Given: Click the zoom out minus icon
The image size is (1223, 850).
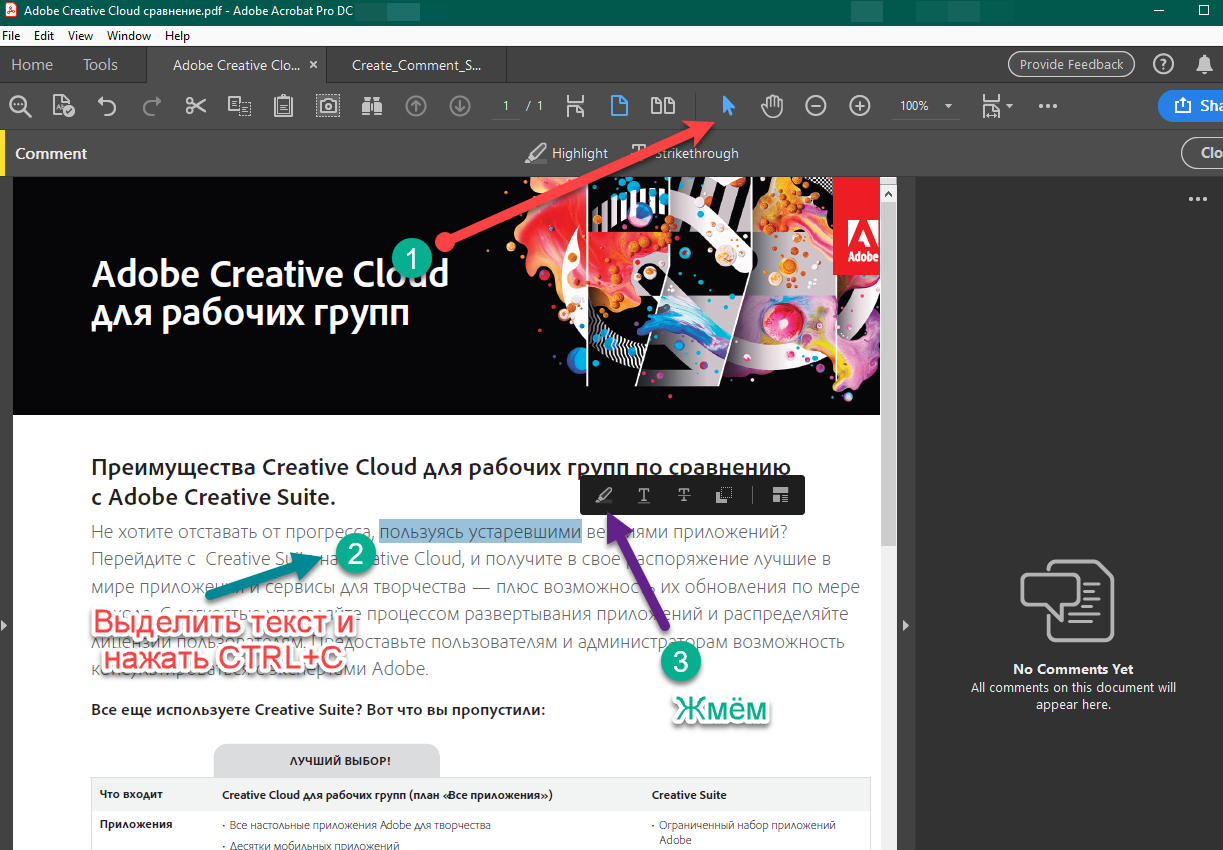Looking at the screenshot, I should 816,106.
